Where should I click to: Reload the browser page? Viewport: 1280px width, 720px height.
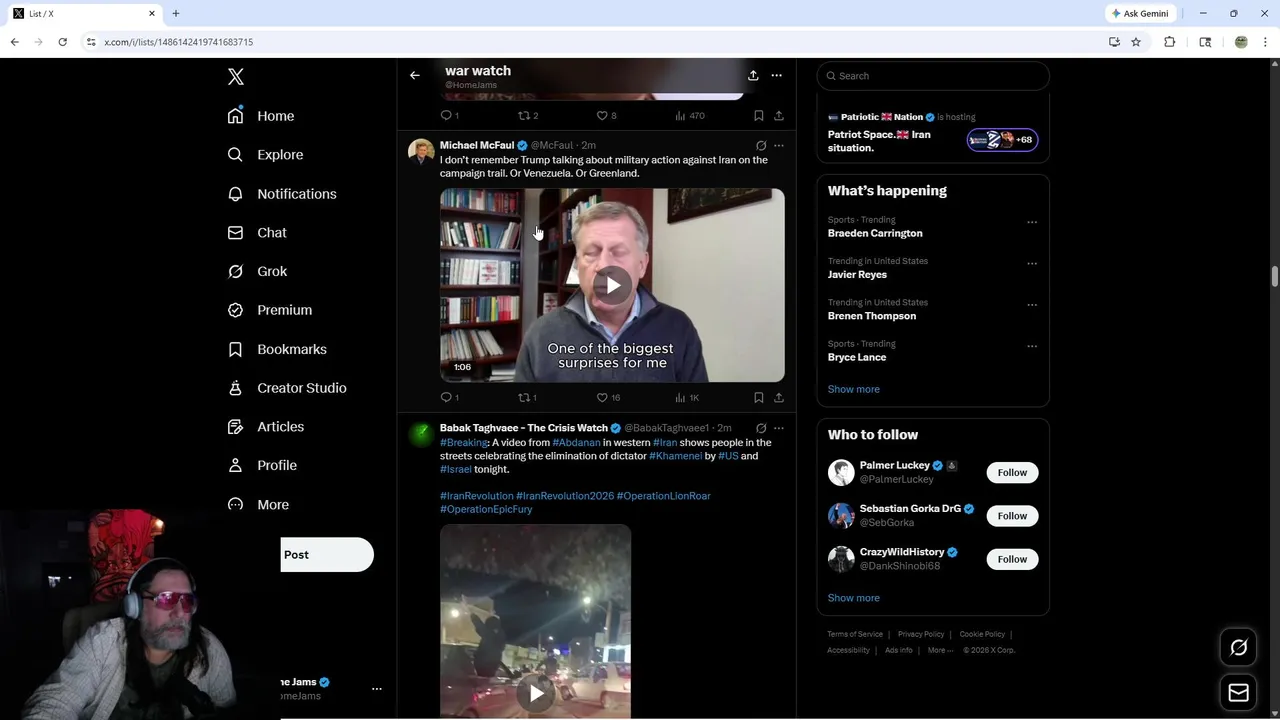tap(62, 42)
